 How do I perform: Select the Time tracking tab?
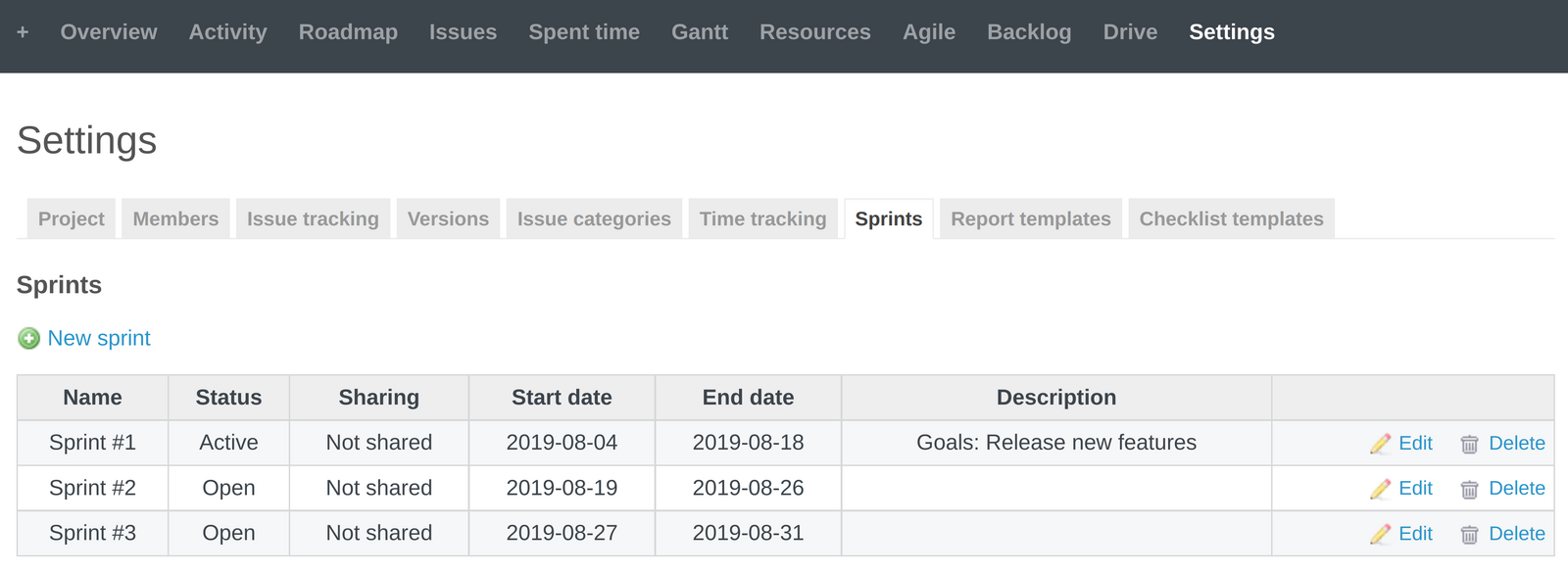[763, 218]
